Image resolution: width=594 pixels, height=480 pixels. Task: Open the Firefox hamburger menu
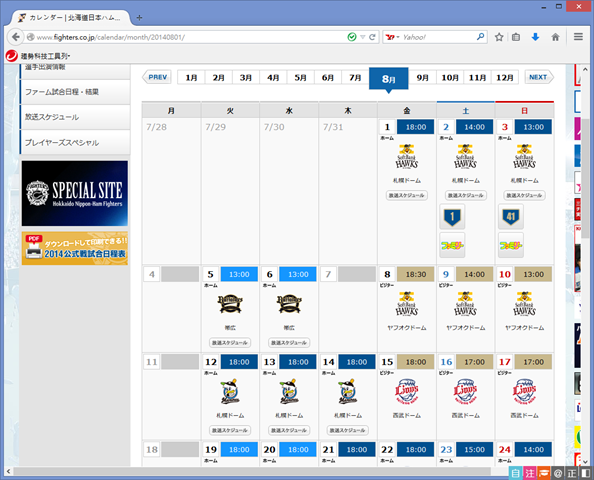click(x=578, y=37)
